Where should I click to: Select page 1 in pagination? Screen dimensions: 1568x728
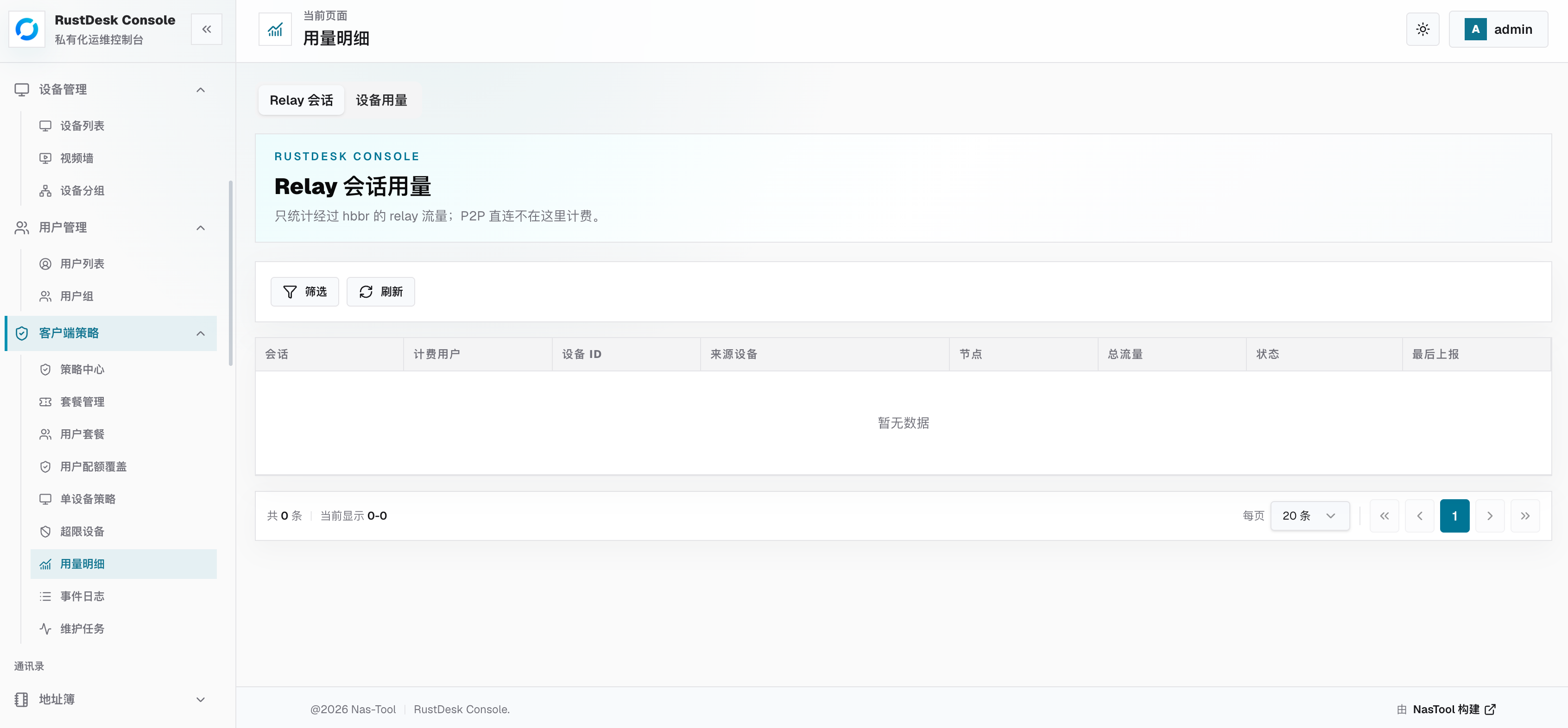pyautogui.click(x=1455, y=516)
